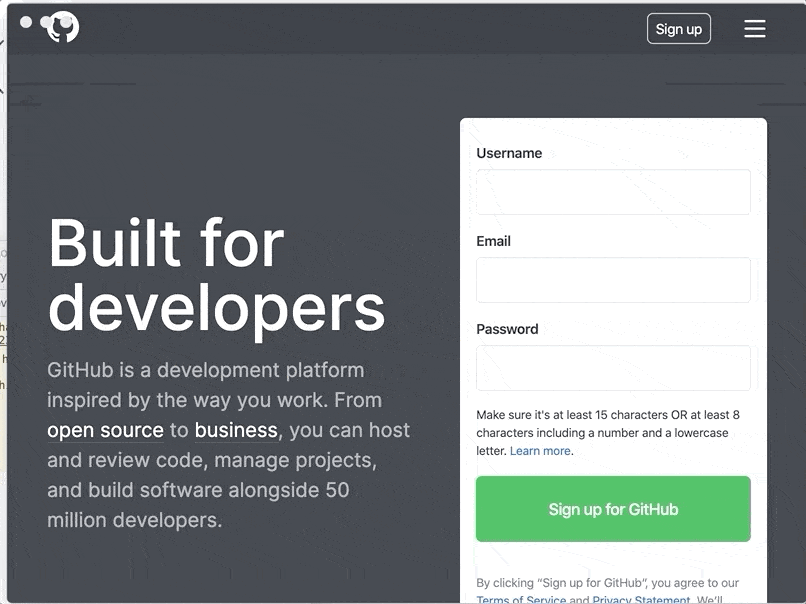Open the Terms of Service link
Image resolution: width=806 pixels, height=604 pixels.
tap(521, 600)
